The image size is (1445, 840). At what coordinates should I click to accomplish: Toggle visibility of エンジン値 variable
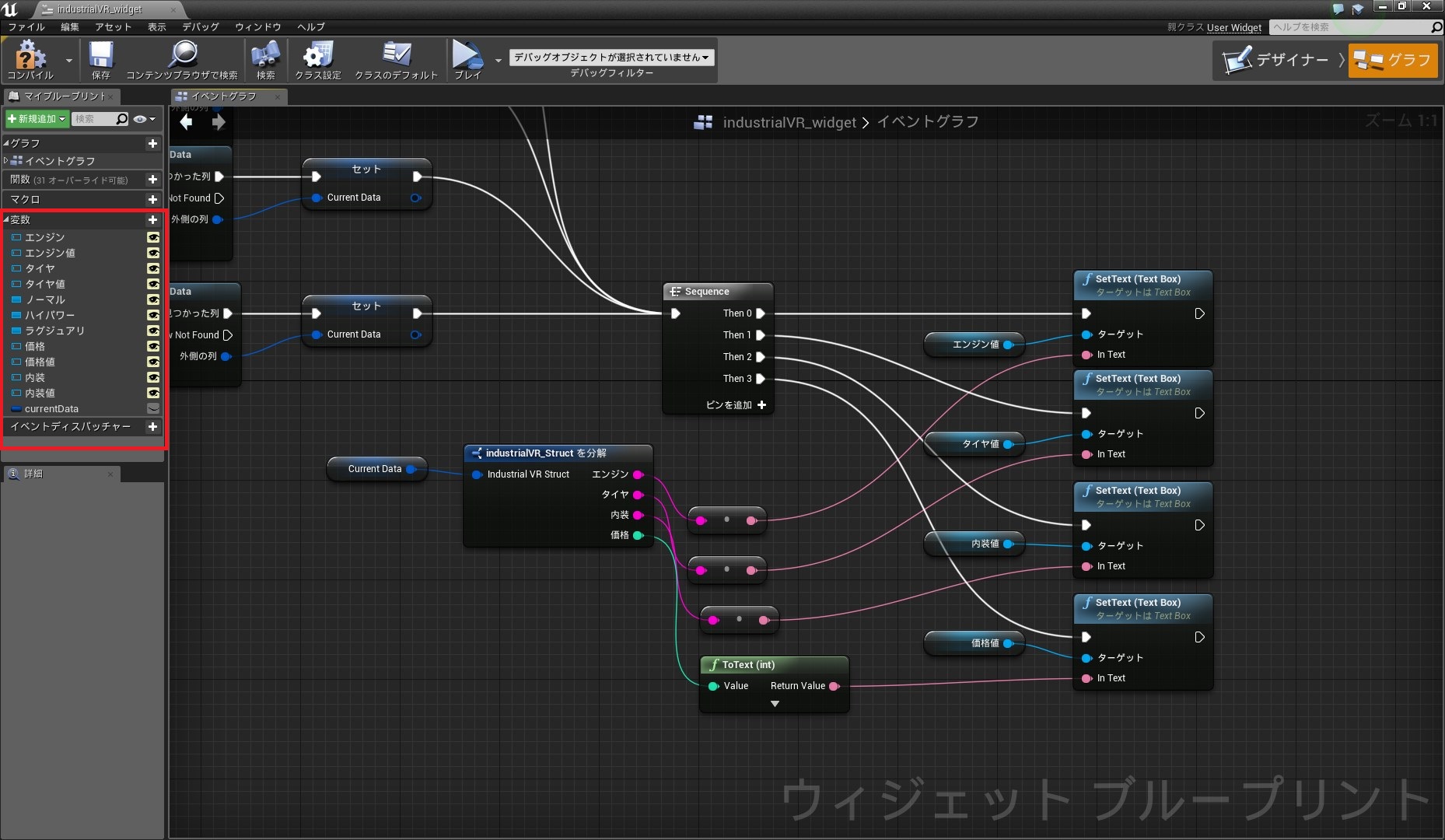point(153,253)
